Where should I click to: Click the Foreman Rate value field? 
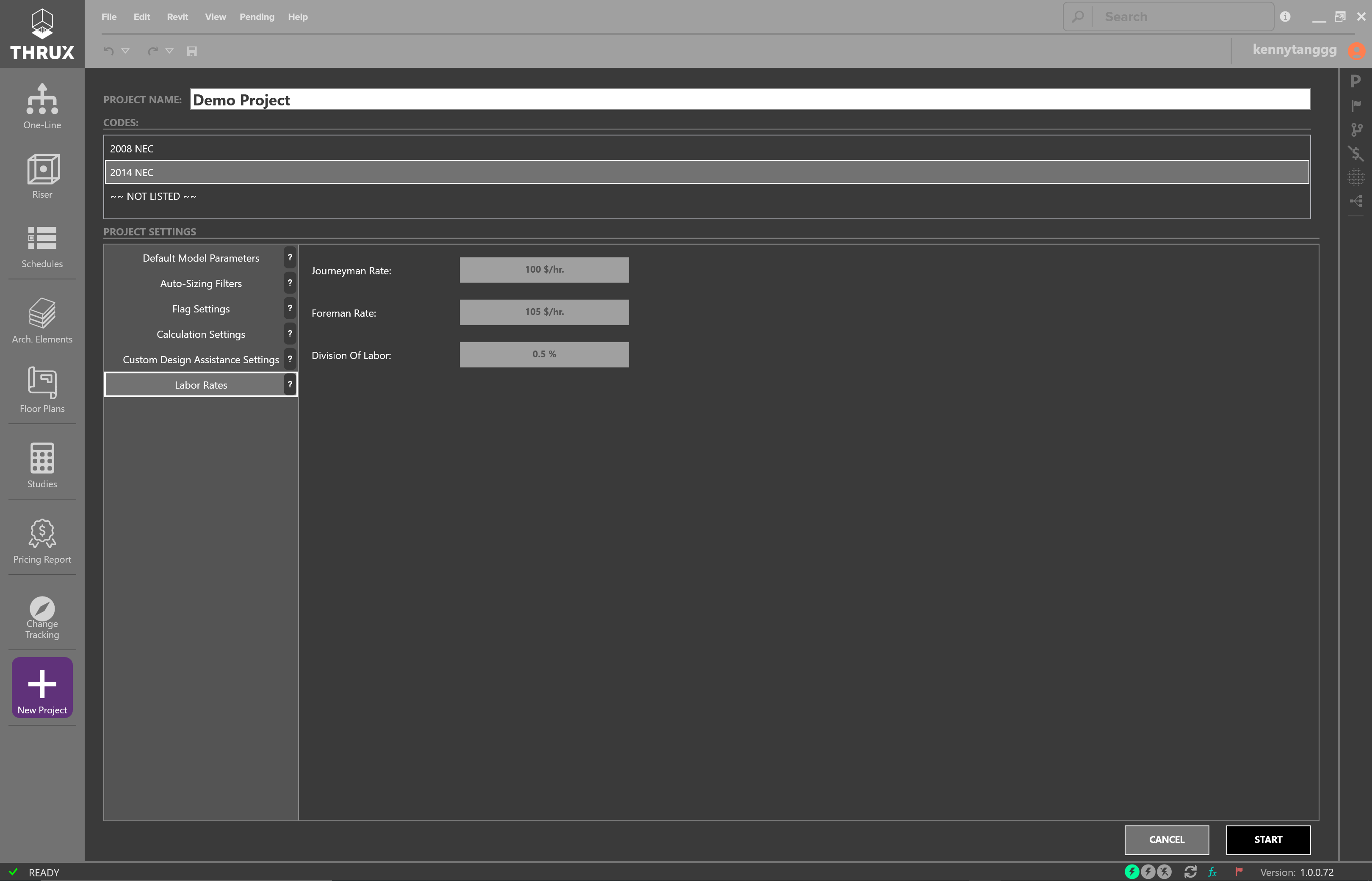coord(544,312)
